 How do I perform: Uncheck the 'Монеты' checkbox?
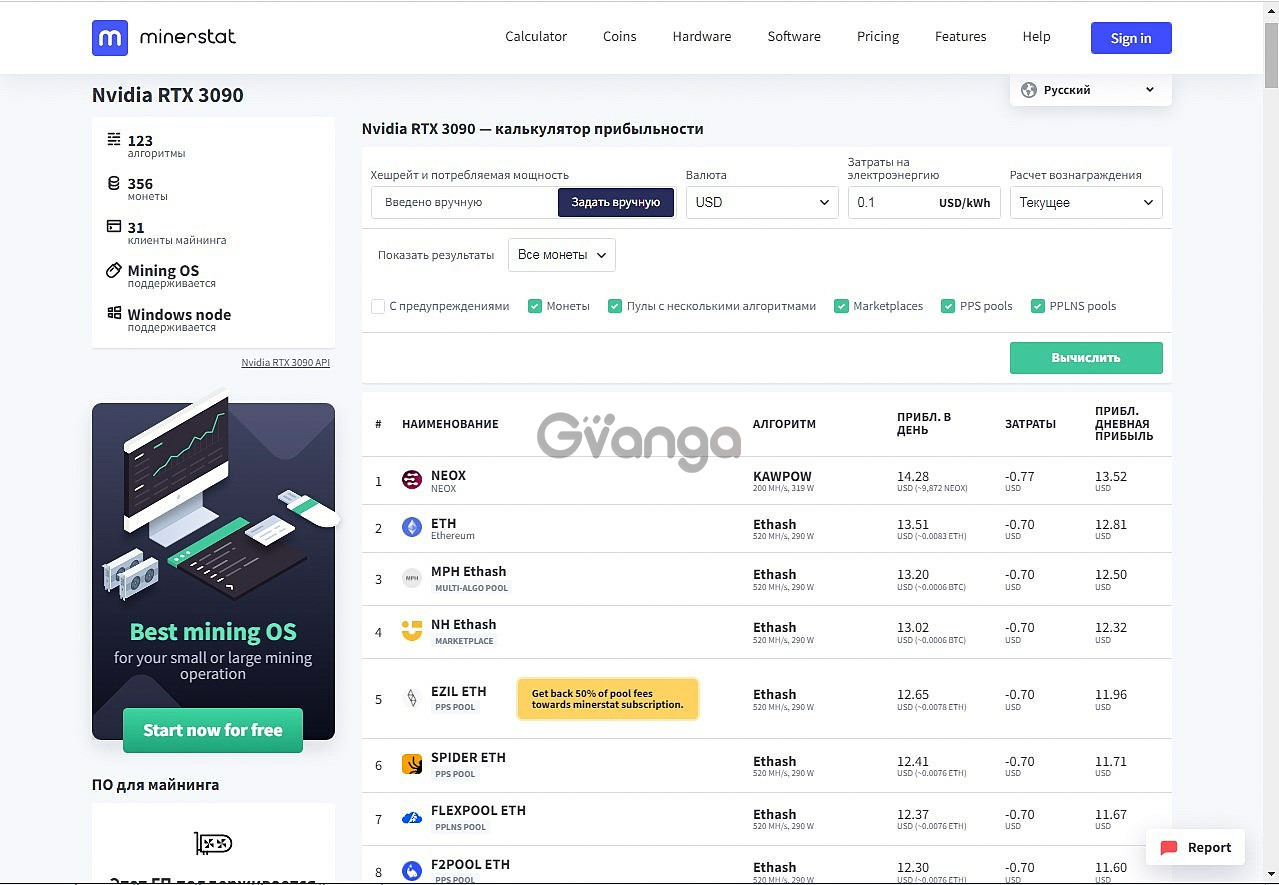(x=535, y=306)
